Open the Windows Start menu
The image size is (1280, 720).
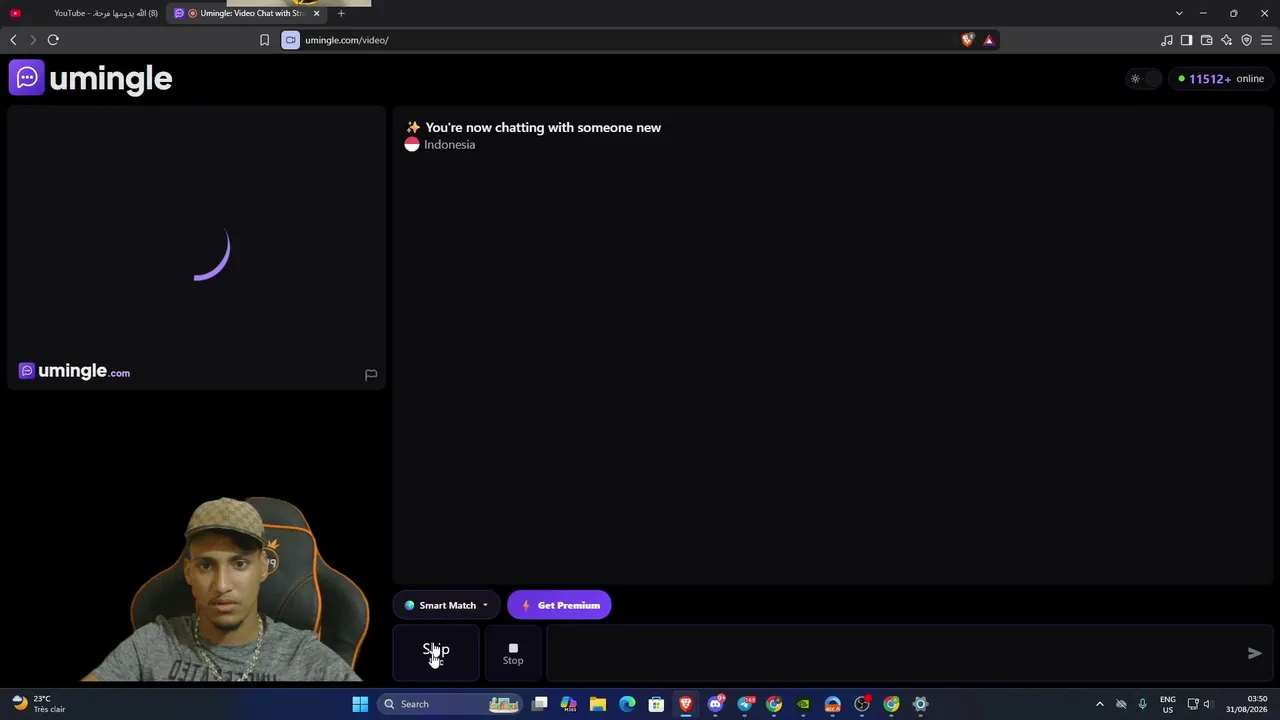pos(360,704)
